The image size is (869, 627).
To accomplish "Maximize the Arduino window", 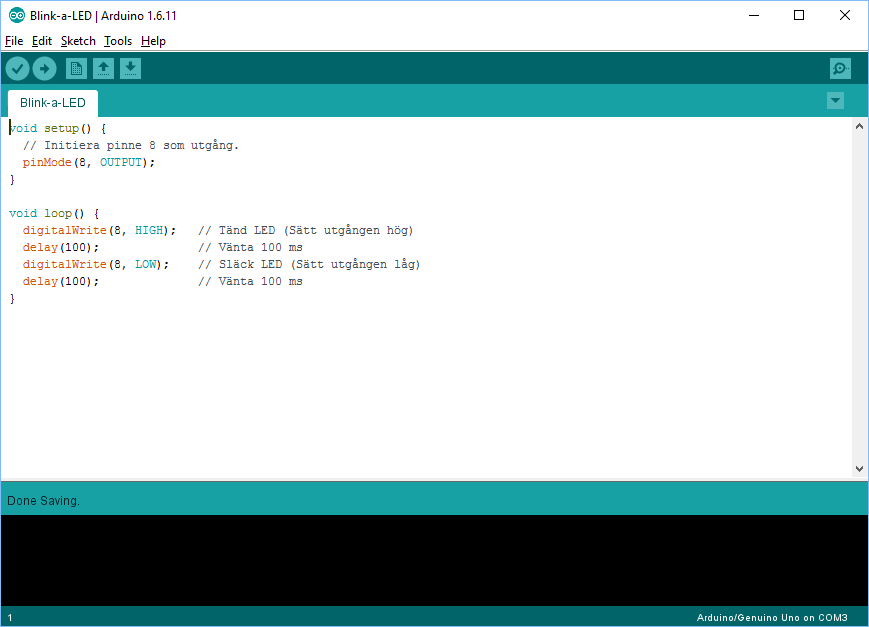I will coord(799,16).
